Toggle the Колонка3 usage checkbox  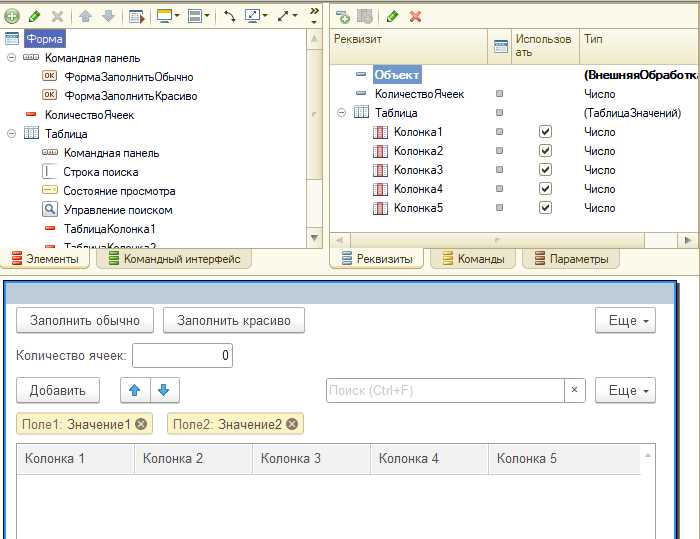[x=545, y=170]
